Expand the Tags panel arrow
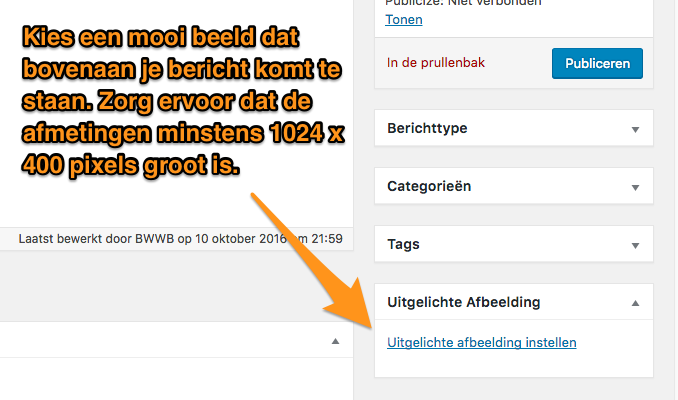This screenshot has height=400, width=678. tap(635, 245)
